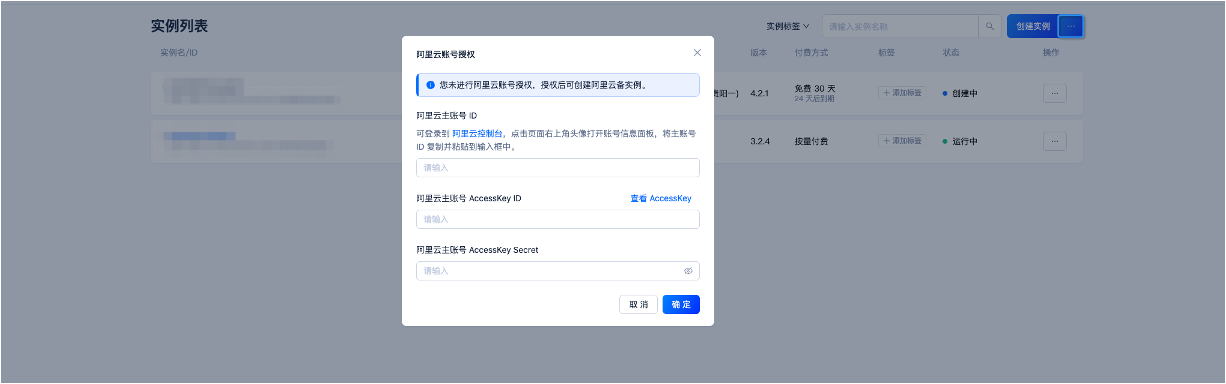Open the more options button beside 创建实例
This screenshot has height=384, width=1226.
[x=1070, y=26]
